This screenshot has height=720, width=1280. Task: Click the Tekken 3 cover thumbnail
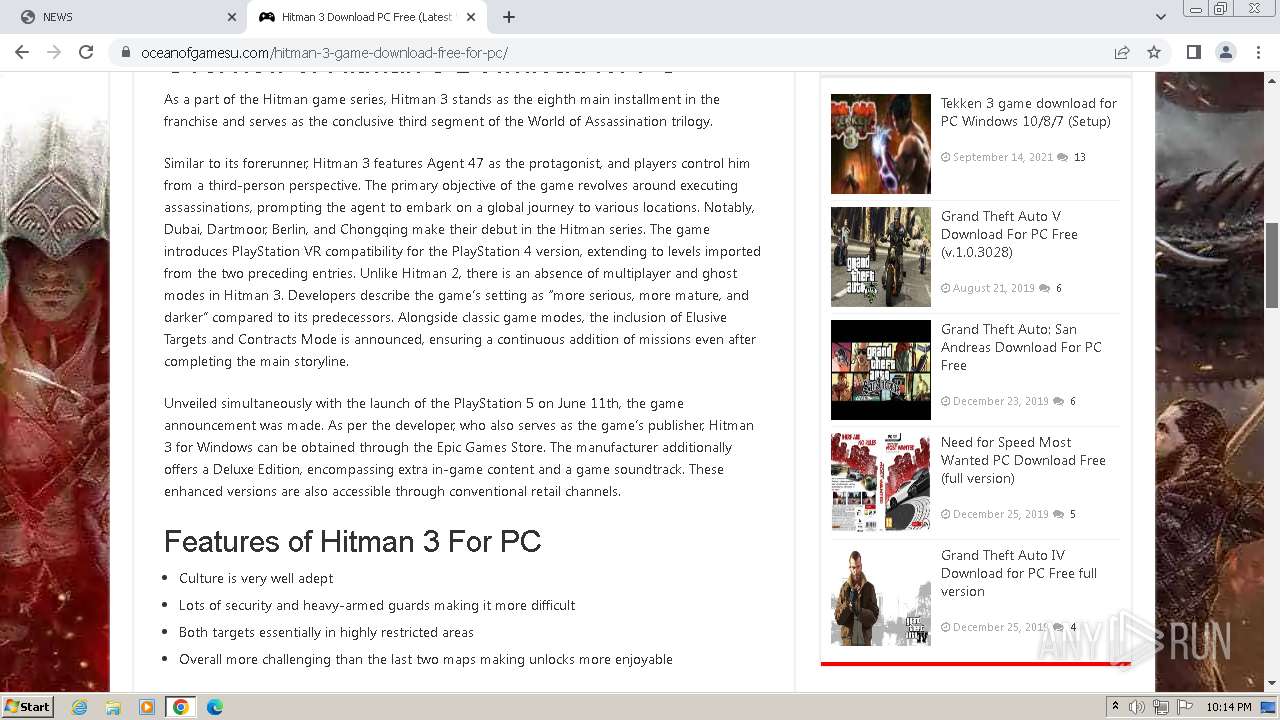tap(881, 144)
